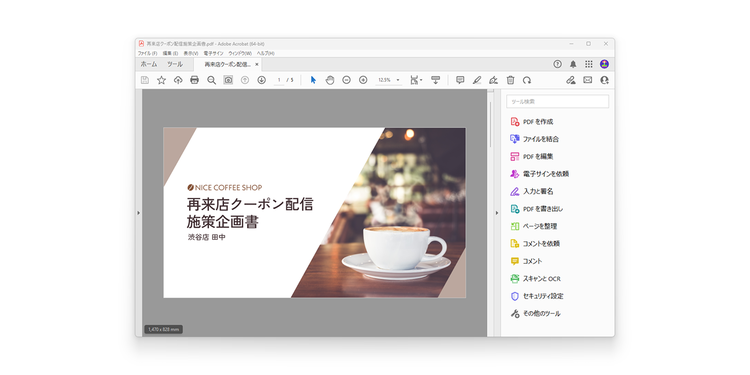Click the share with others person icon
The height and width of the screenshot is (375, 750).
605,80
